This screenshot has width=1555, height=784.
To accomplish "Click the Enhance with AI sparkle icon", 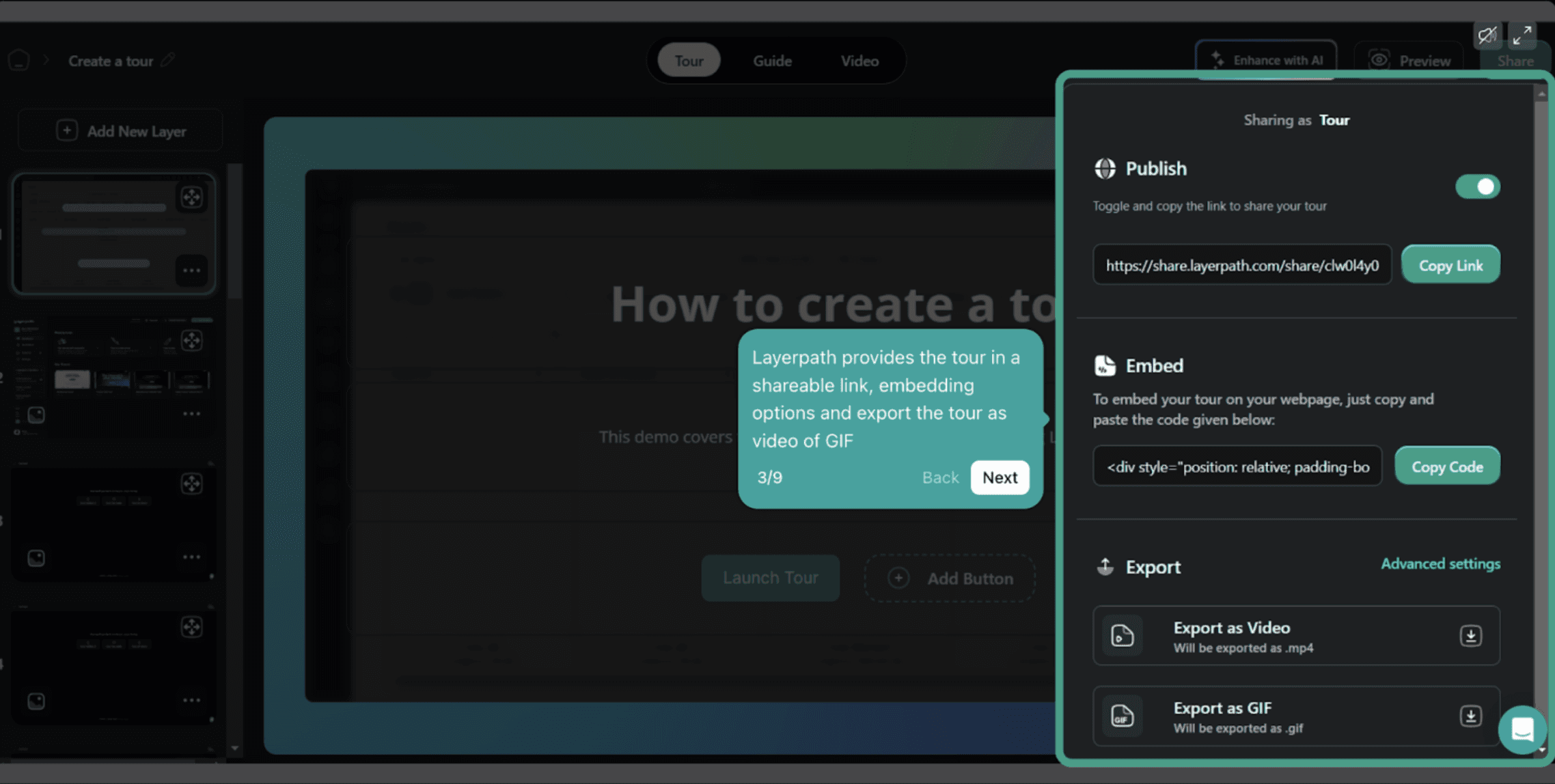I will click(x=1217, y=59).
